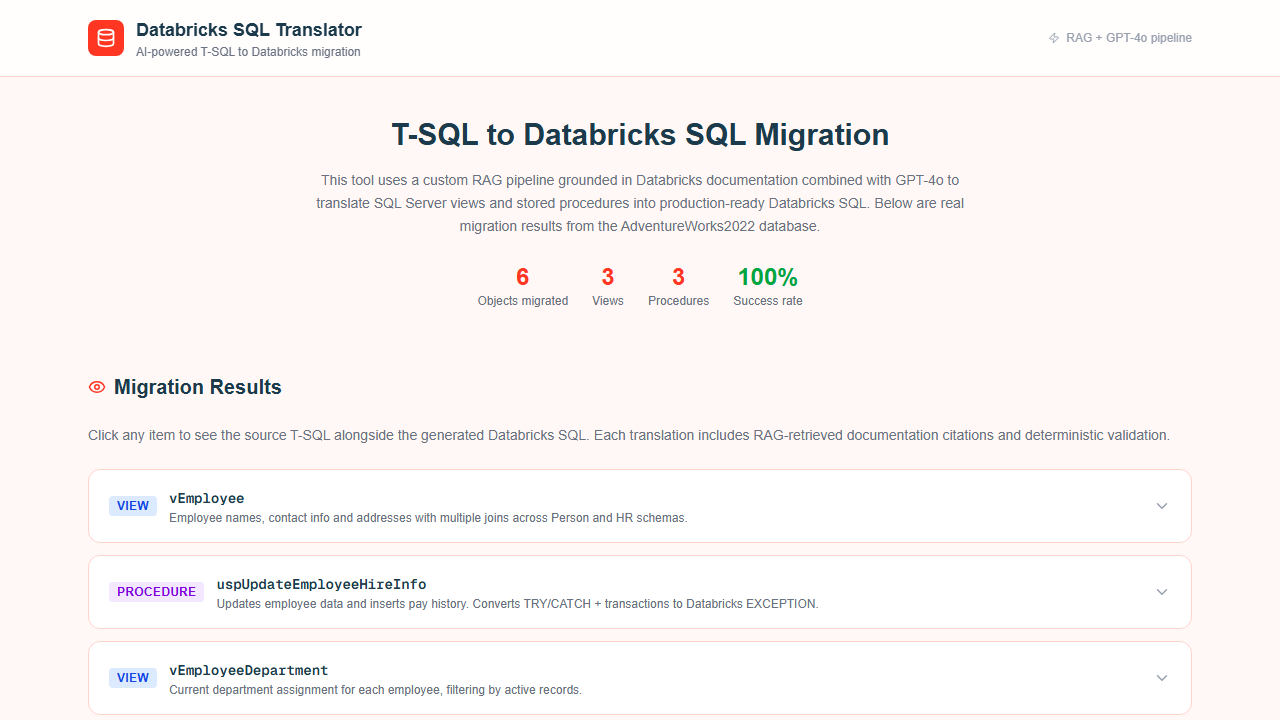This screenshot has height=720, width=1280.
Task: Click the Procedures stat label
Action: click(x=679, y=301)
